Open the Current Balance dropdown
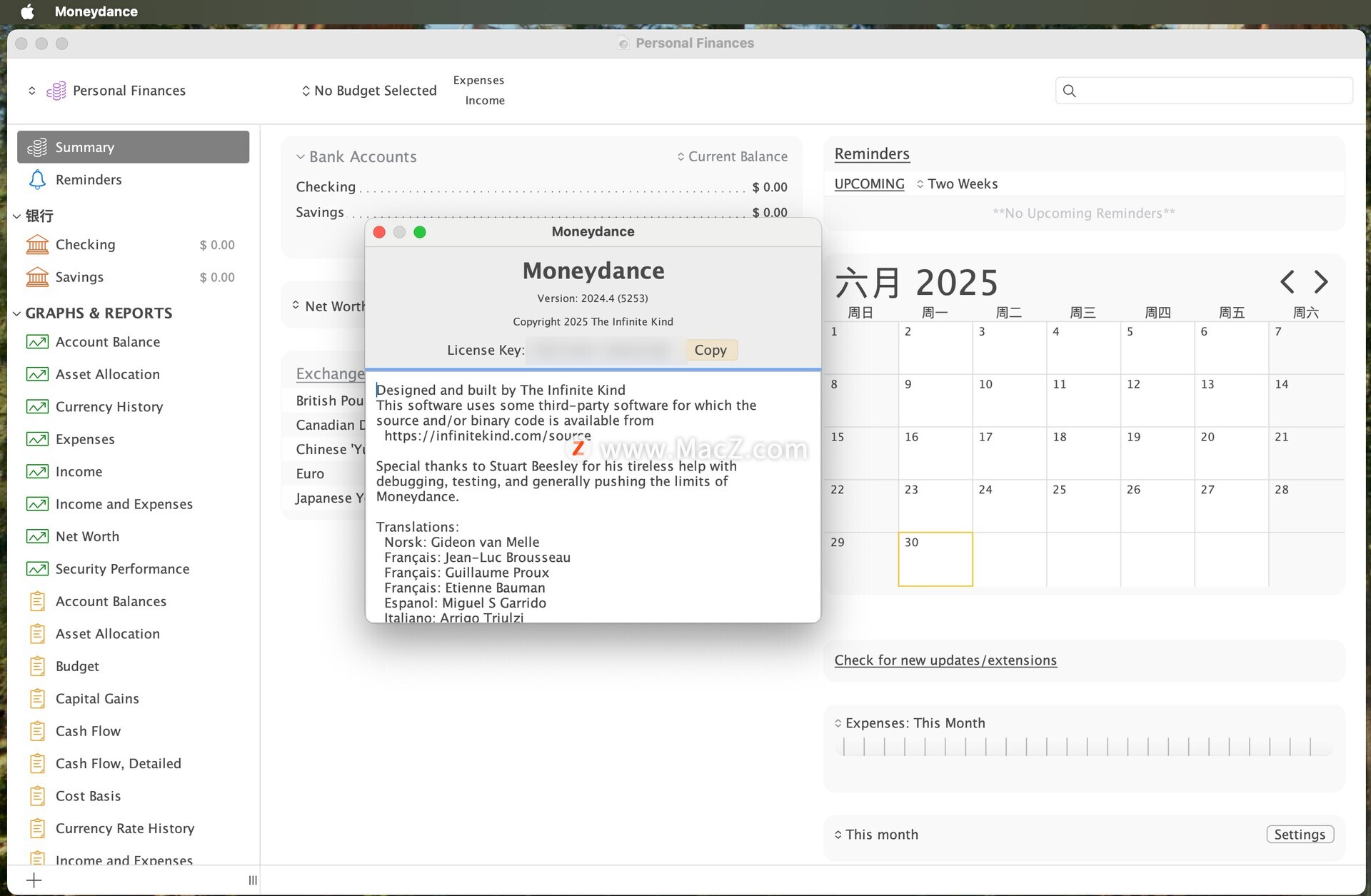Screen dimensions: 1371x896 point(733,156)
